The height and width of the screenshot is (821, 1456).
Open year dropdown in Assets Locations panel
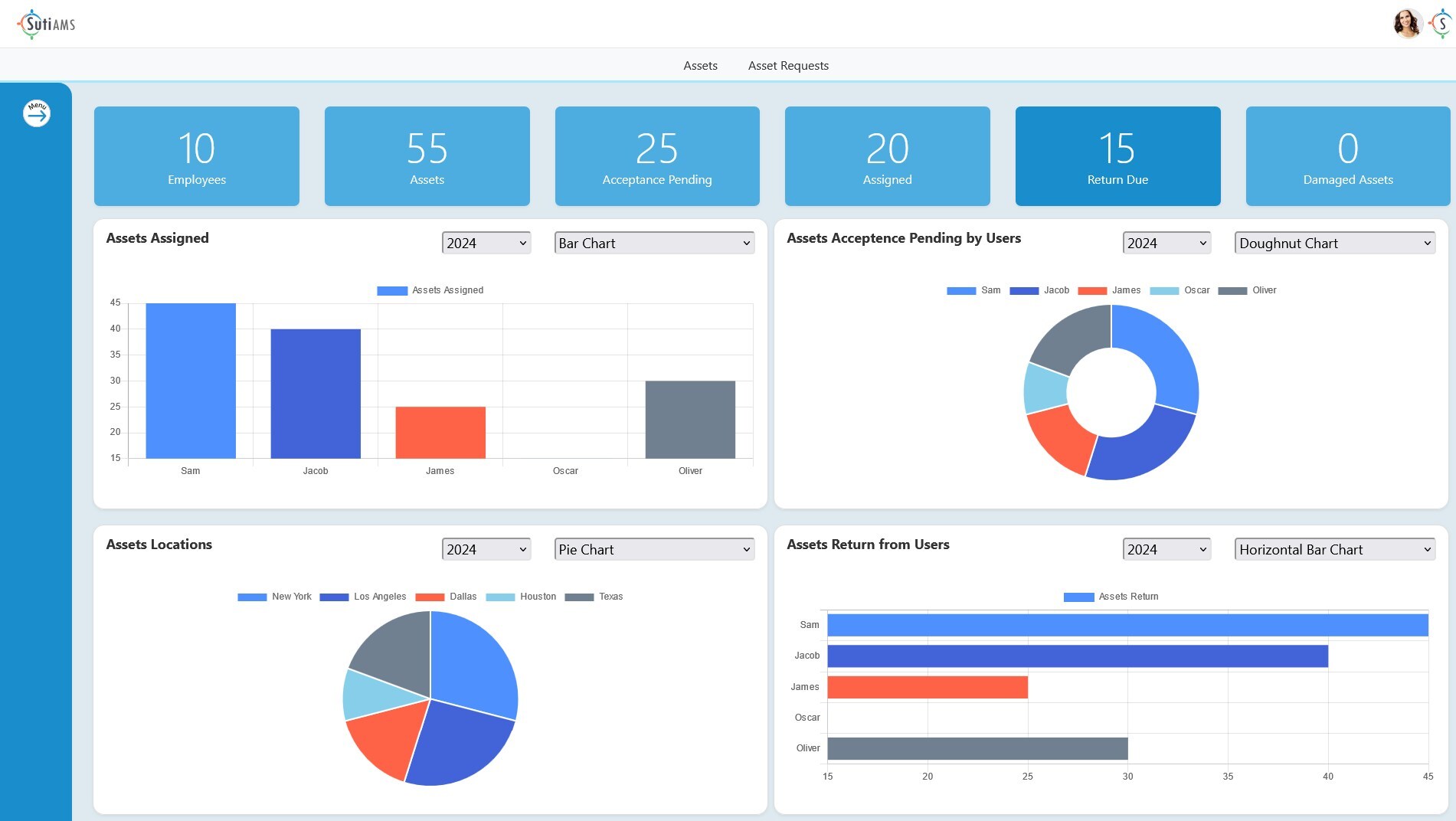click(486, 549)
